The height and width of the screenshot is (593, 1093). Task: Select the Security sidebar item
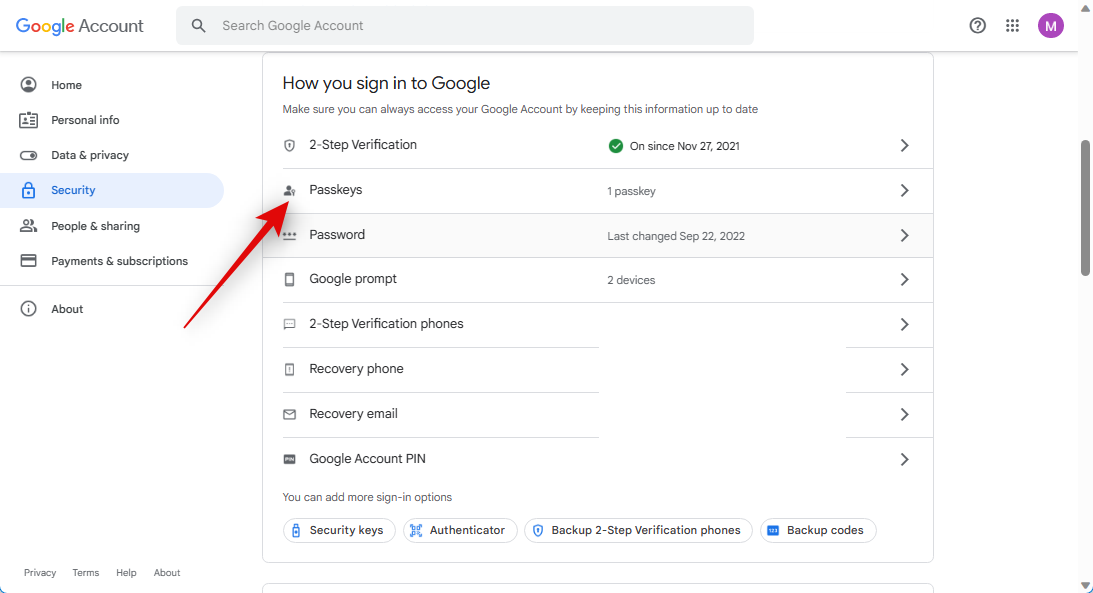[x=112, y=190]
